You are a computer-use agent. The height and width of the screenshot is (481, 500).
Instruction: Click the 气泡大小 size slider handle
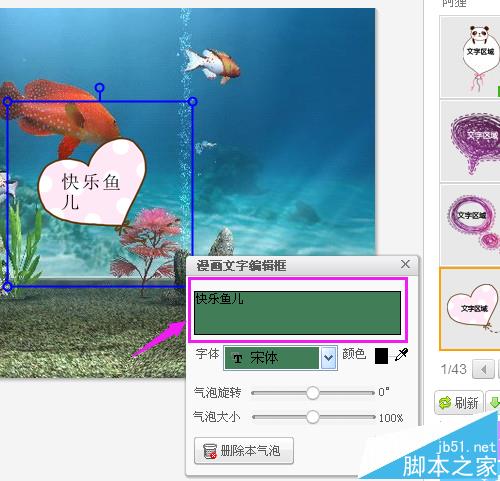tap(312, 417)
